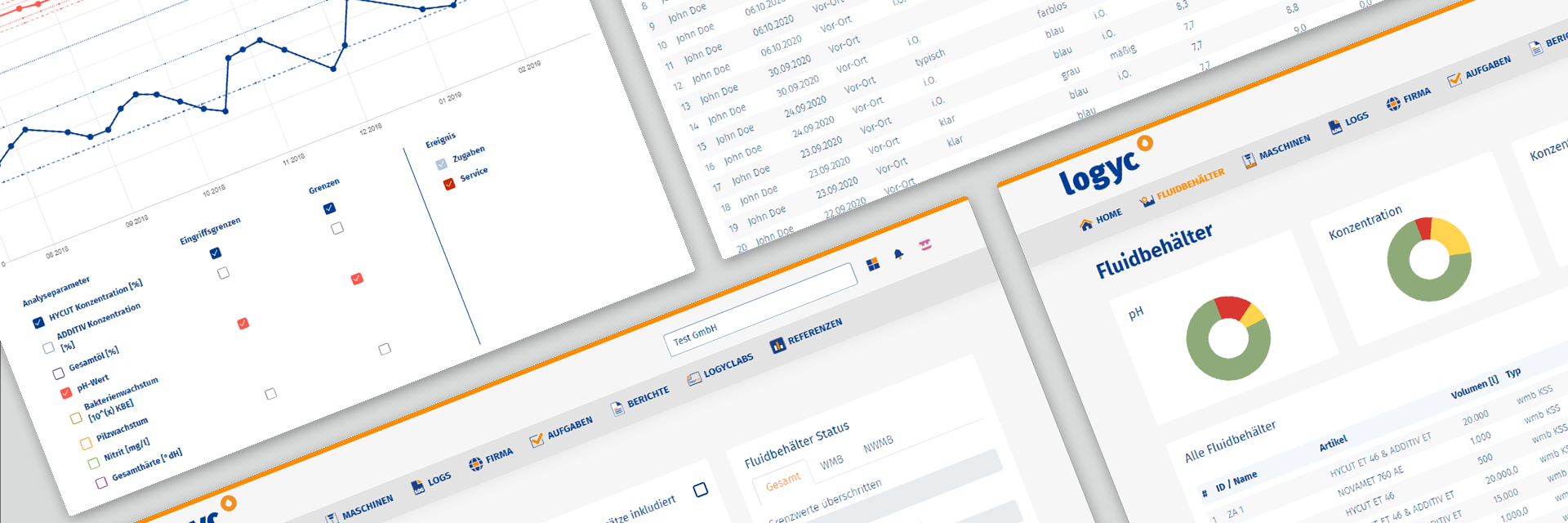1568x523 pixels.
Task: Open MASCHINEN in the Test GmbH dashboard window
Action: 359,509
